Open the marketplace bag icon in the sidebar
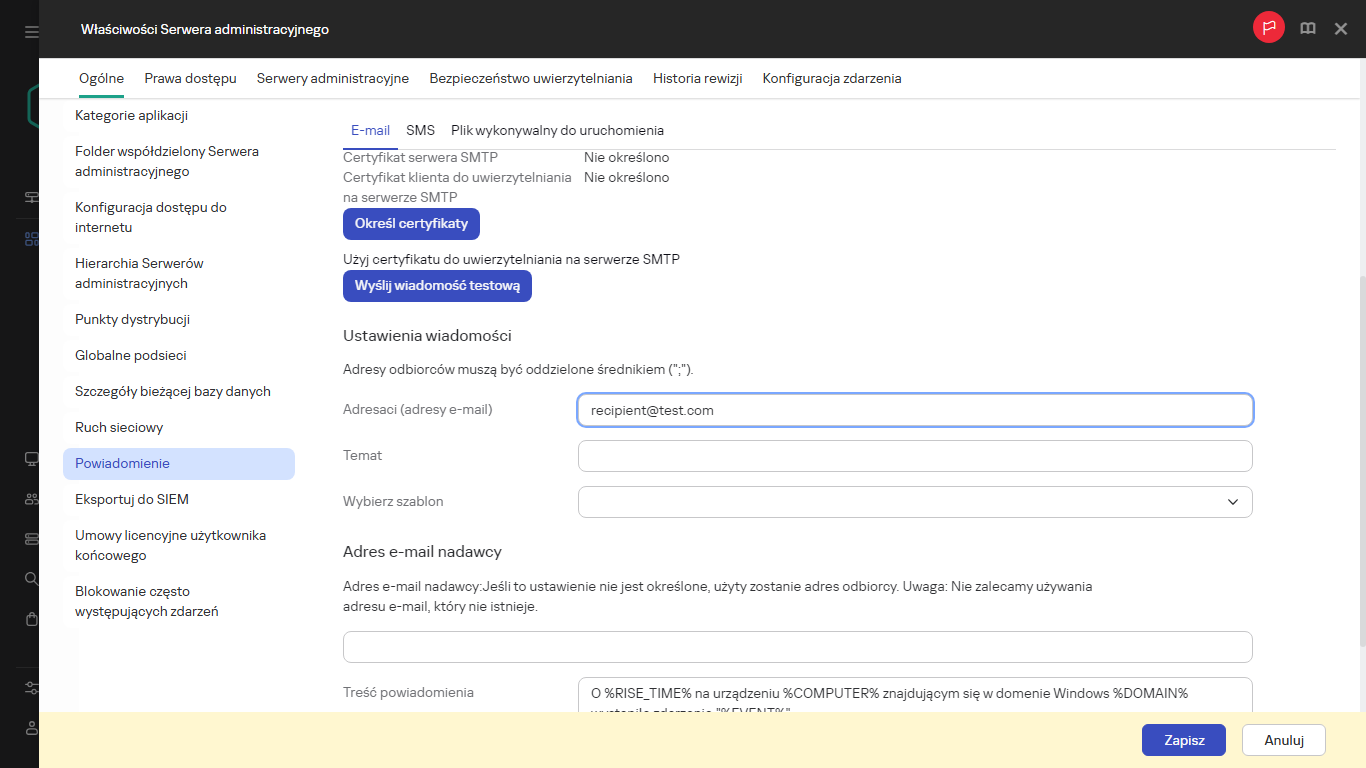The height and width of the screenshot is (768, 1366). coord(30,618)
